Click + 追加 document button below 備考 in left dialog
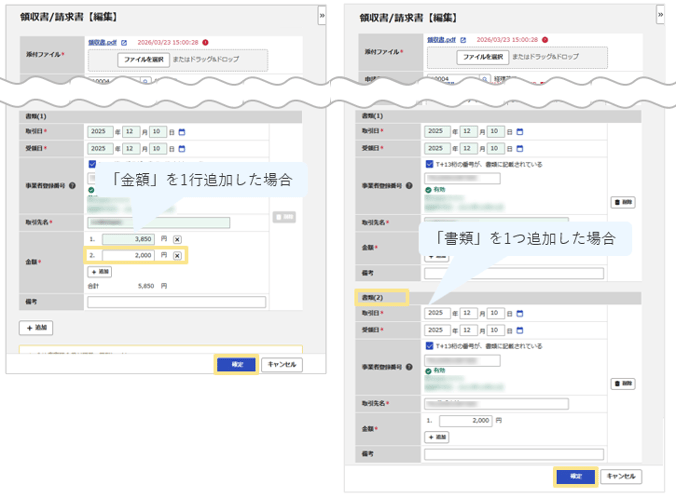Screen dimensions: 676x498 pyautogui.click(x=36, y=328)
